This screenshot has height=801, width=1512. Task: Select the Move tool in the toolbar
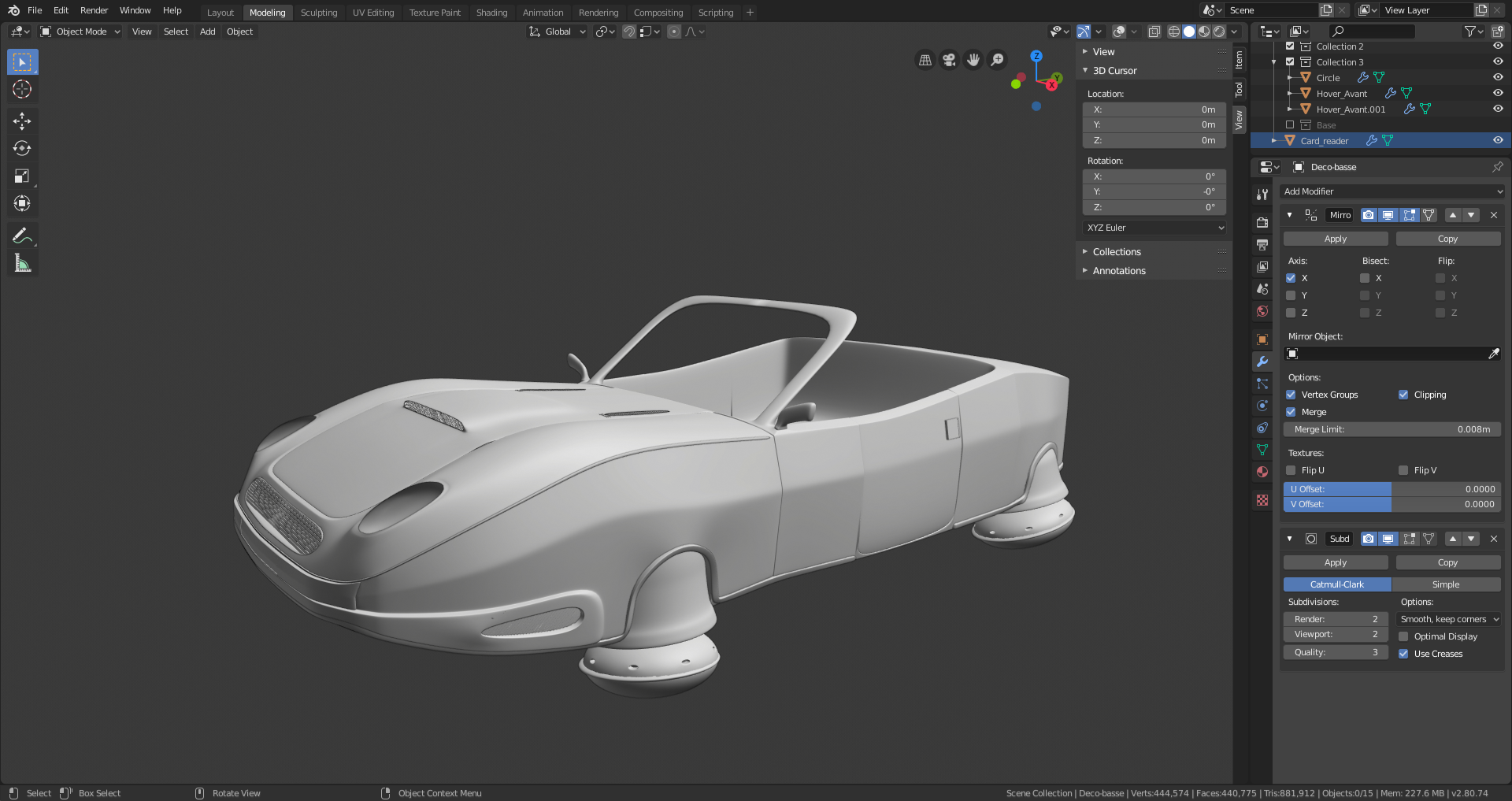(x=22, y=121)
